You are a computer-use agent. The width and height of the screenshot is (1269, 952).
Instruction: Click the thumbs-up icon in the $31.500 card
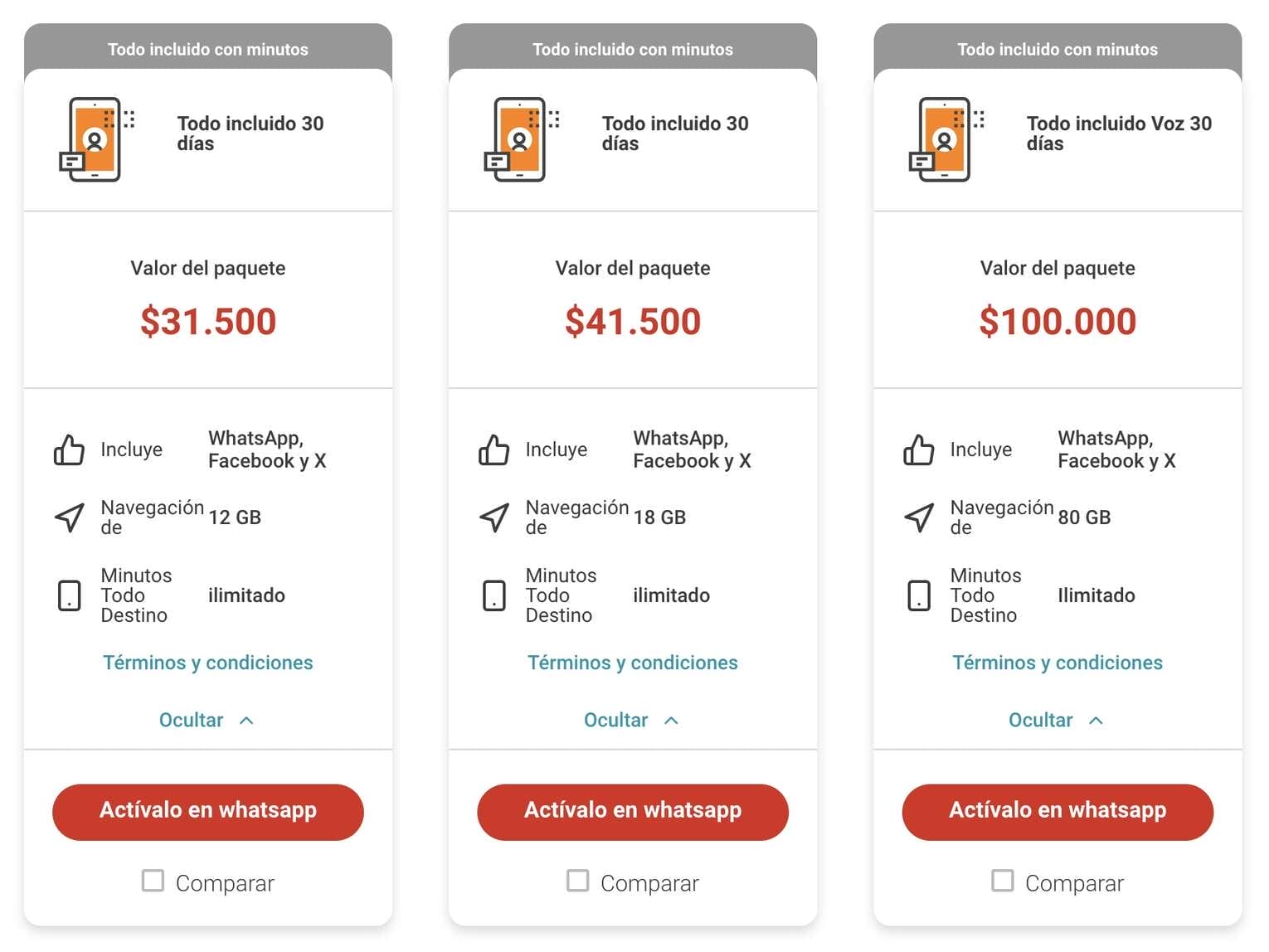pos(69,450)
